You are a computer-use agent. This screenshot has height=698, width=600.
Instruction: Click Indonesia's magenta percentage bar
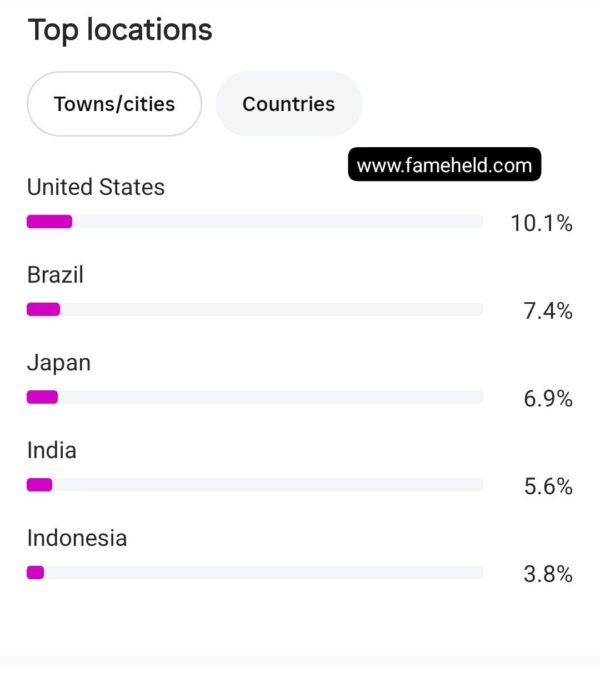click(35, 572)
